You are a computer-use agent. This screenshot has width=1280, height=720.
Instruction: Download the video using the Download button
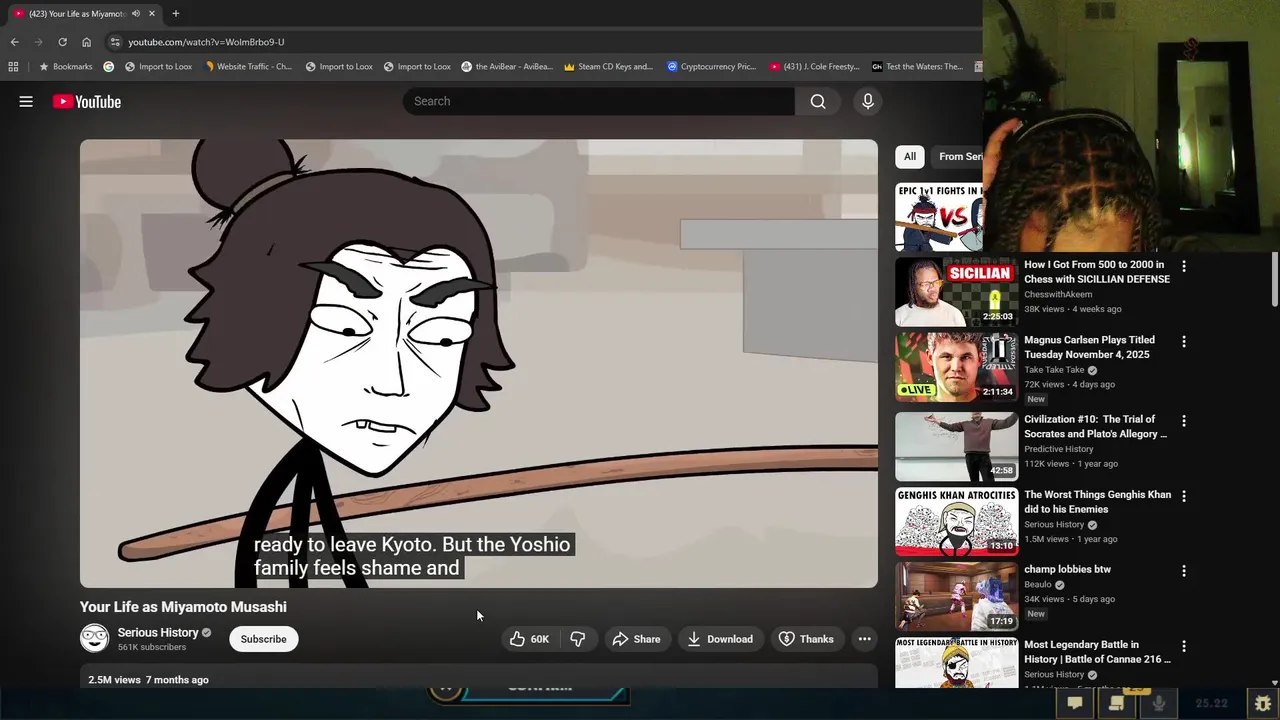click(x=720, y=639)
